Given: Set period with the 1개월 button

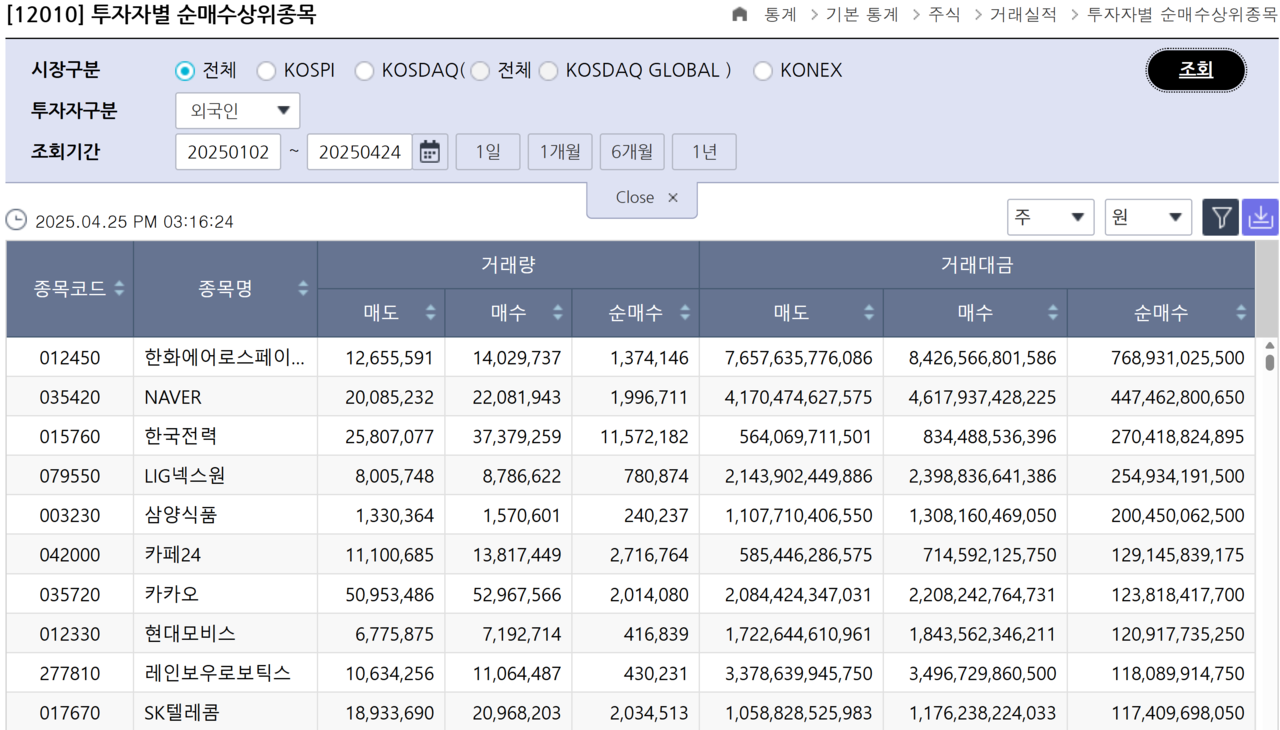Looking at the screenshot, I should 560,152.
